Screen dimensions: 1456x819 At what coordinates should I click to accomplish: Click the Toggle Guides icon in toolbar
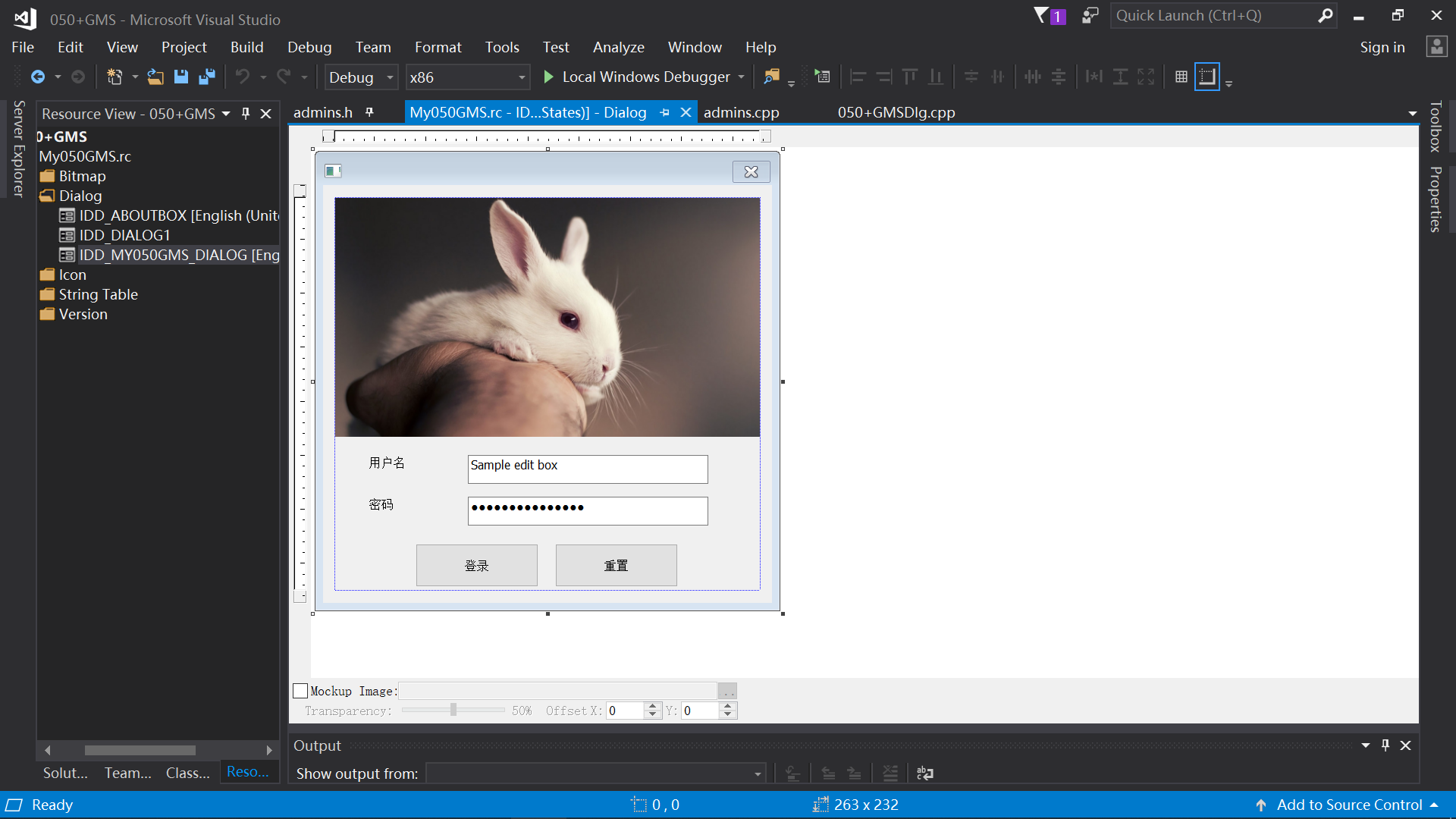[x=1207, y=77]
